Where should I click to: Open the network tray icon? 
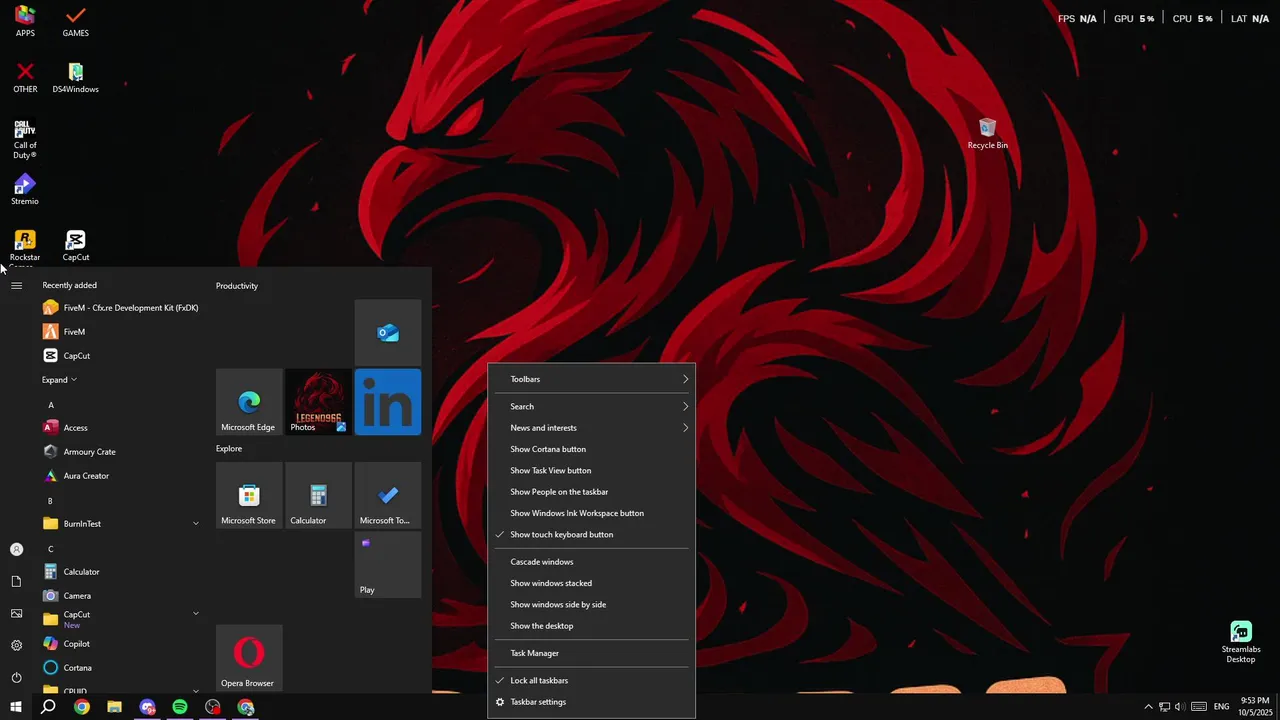1164,707
